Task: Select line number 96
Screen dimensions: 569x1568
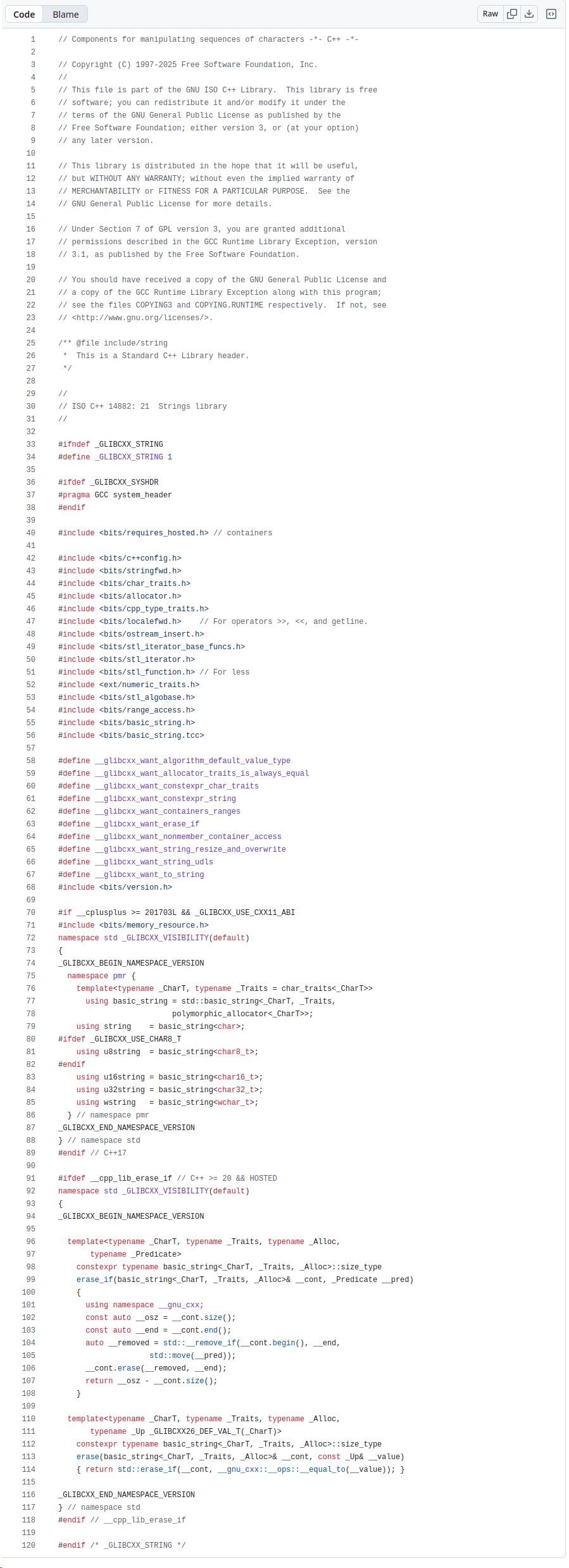Action: [x=31, y=1241]
